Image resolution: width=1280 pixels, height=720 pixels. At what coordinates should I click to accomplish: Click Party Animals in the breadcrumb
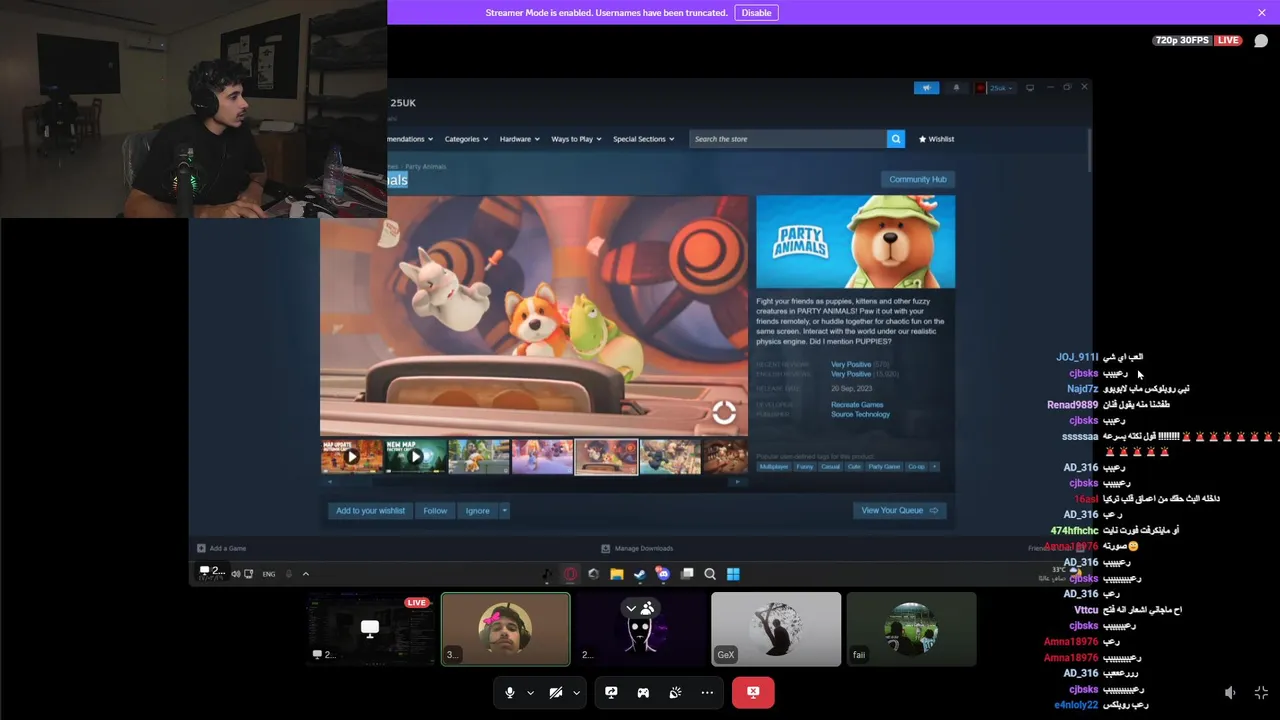(x=426, y=166)
